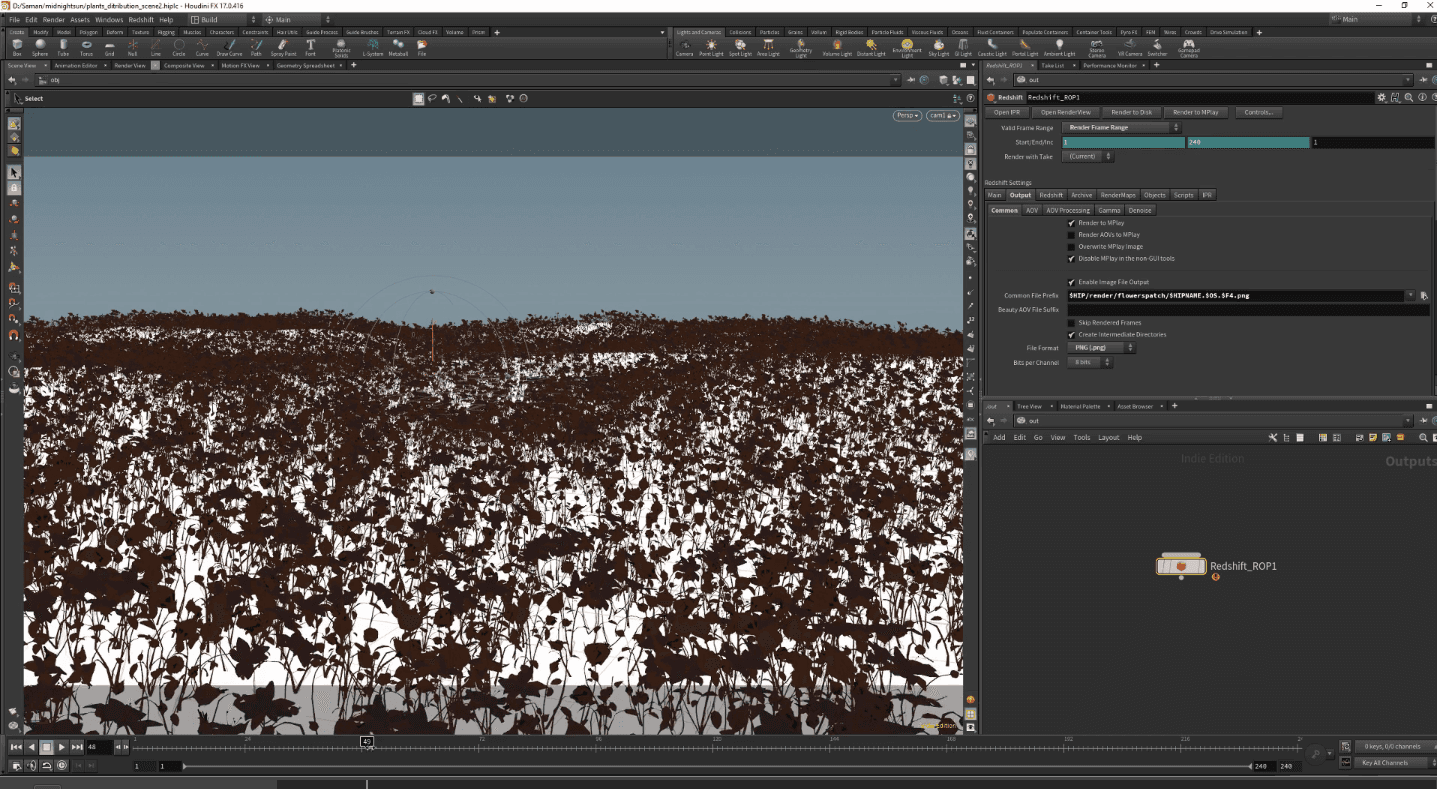1437x789 pixels.
Task: Choose the L-System shelf tool
Action: tap(373, 46)
